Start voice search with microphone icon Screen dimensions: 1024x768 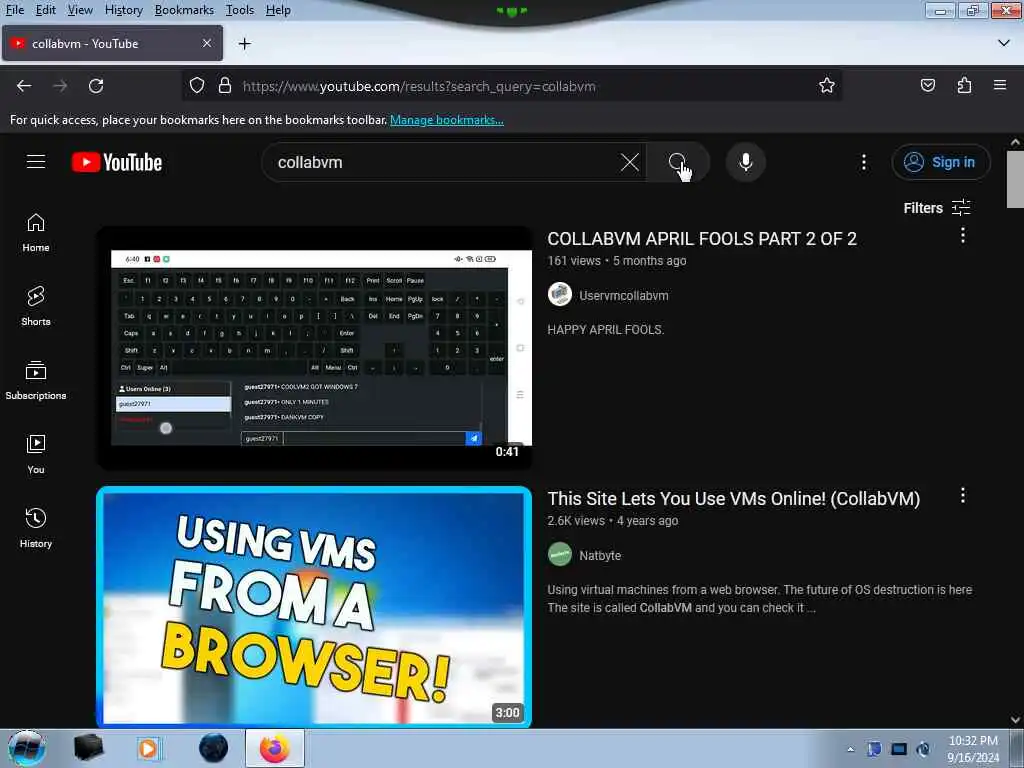[745, 162]
